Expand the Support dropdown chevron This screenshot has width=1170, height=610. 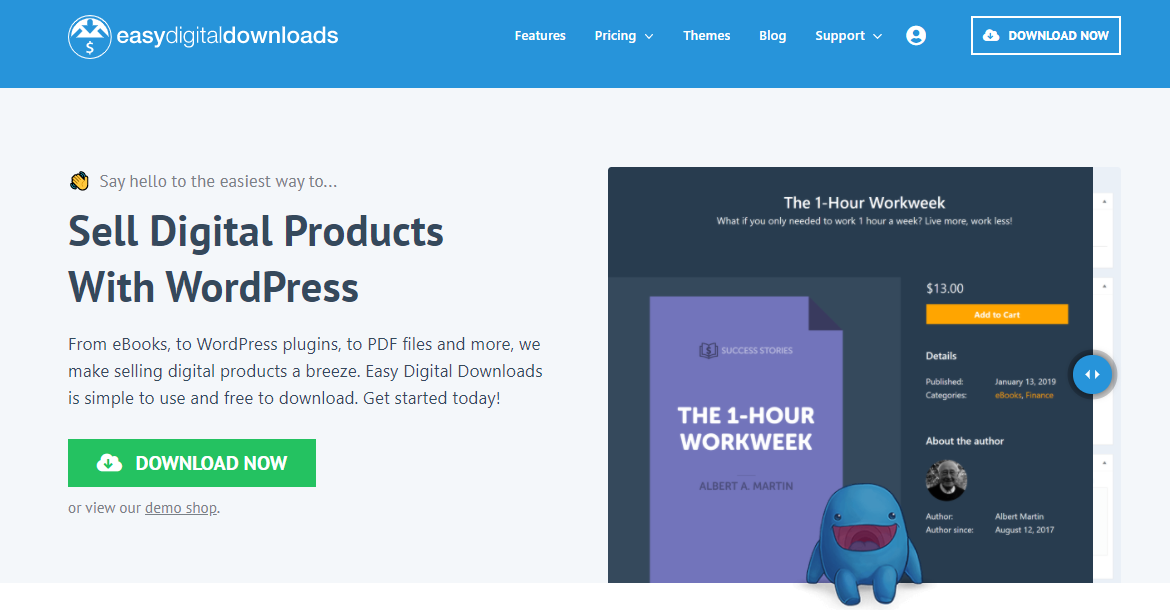click(878, 37)
